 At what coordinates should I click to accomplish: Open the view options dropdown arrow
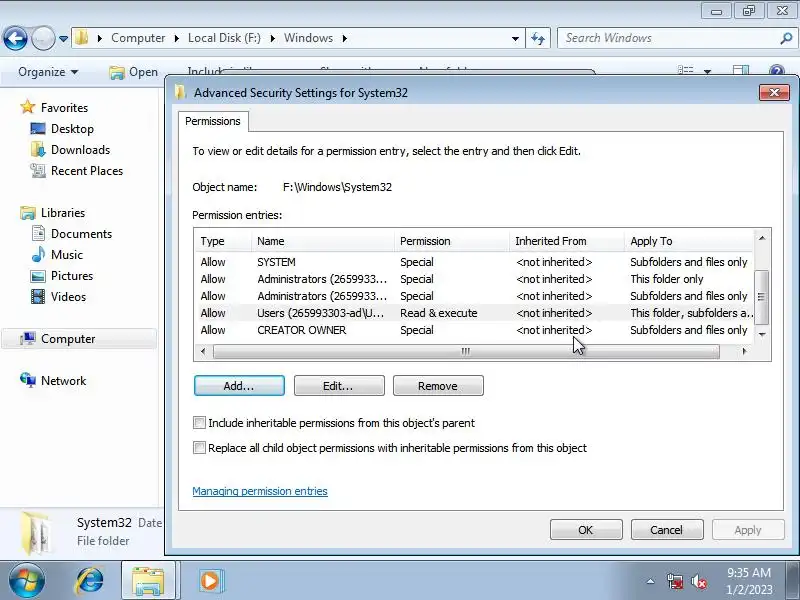708,72
